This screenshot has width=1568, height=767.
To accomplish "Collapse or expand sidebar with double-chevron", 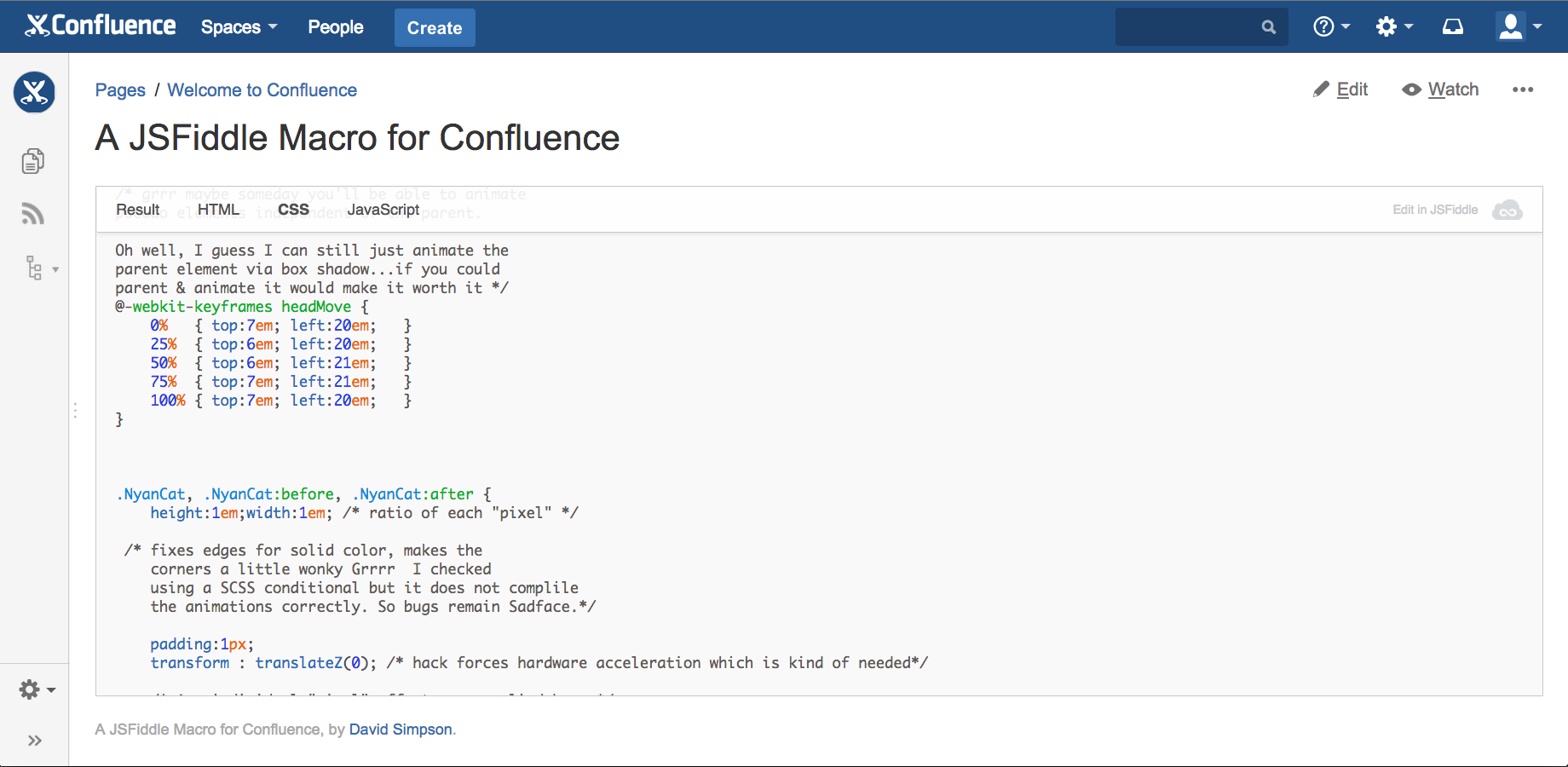I will (35, 741).
